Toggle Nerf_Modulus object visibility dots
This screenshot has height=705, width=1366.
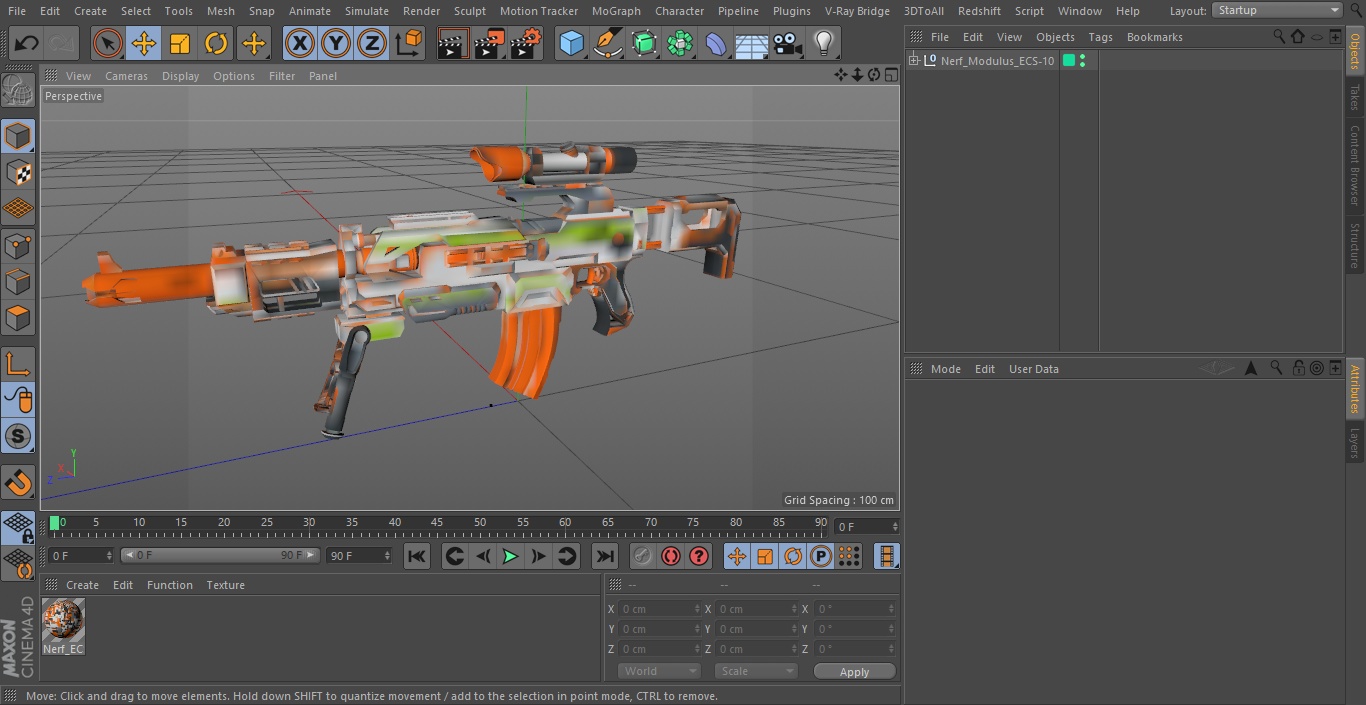click(1082, 61)
